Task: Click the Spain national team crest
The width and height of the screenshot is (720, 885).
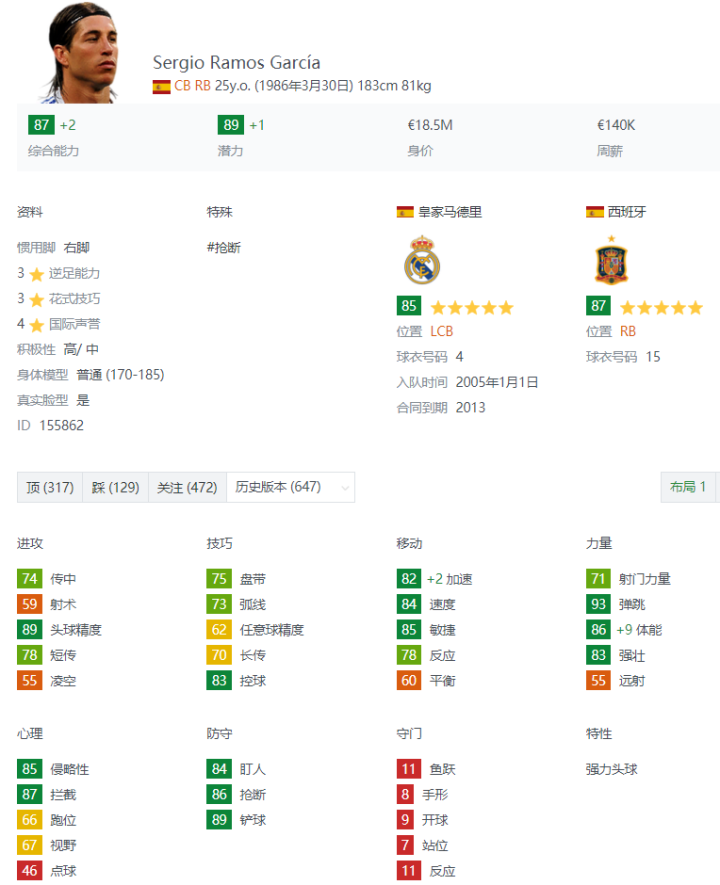Action: tap(611, 260)
